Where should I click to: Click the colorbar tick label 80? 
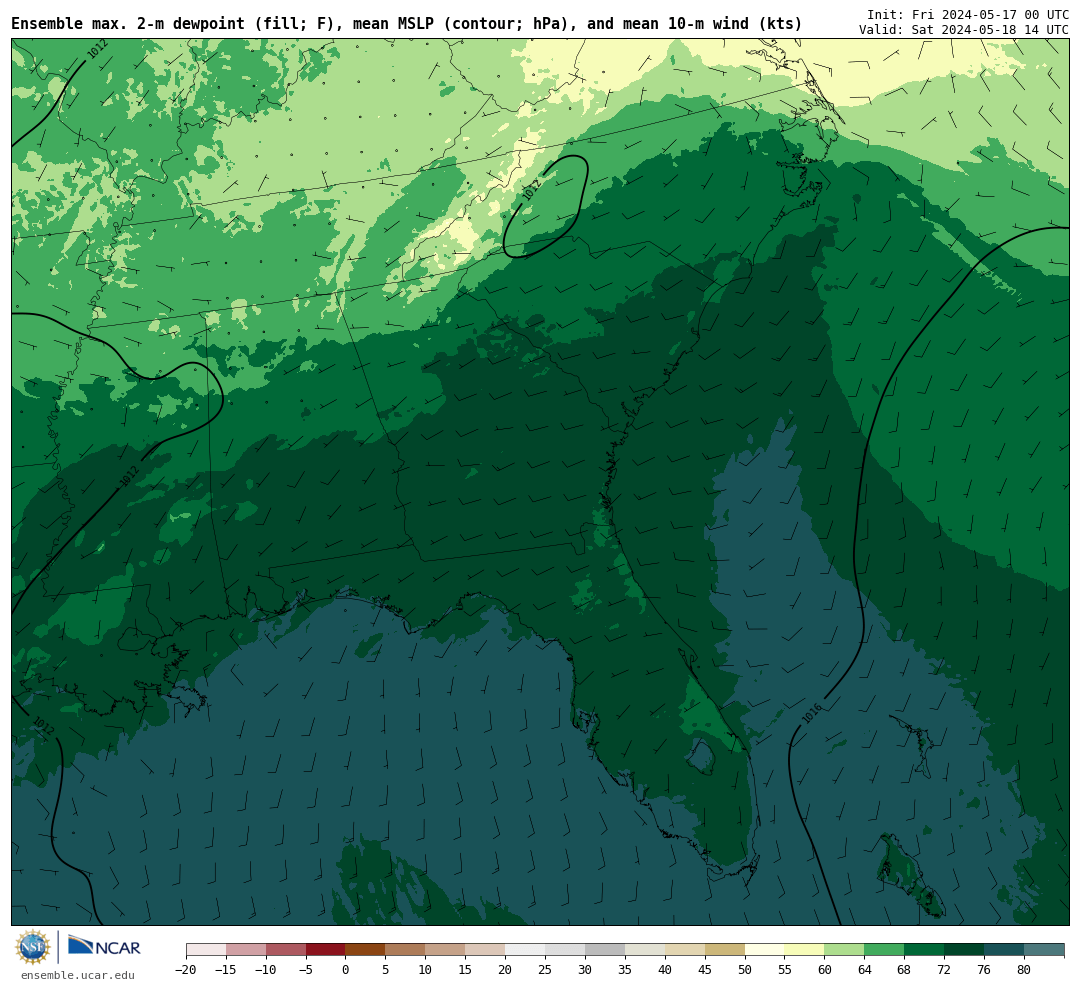[x=1024, y=969]
